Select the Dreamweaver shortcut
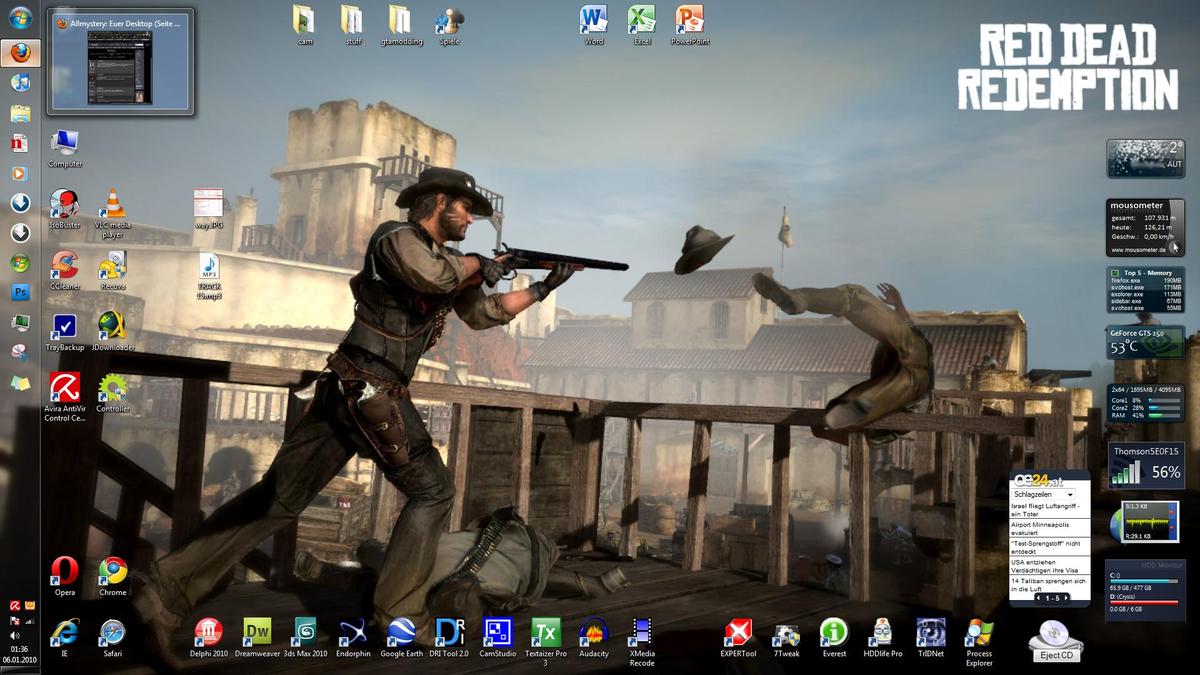The width and height of the screenshot is (1200, 675). (257, 638)
